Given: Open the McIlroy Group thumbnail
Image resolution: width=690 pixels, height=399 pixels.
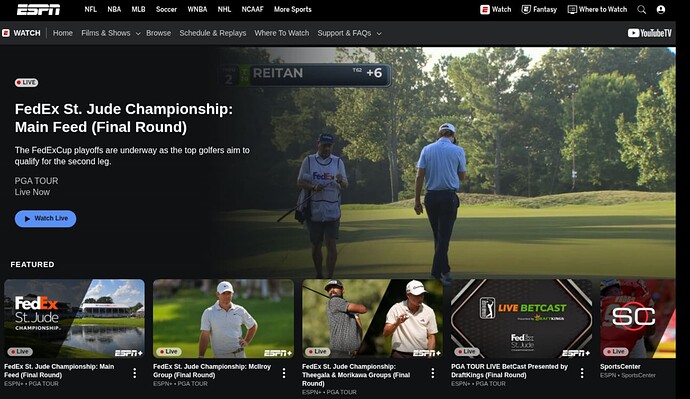Looking at the screenshot, I should (x=223, y=318).
